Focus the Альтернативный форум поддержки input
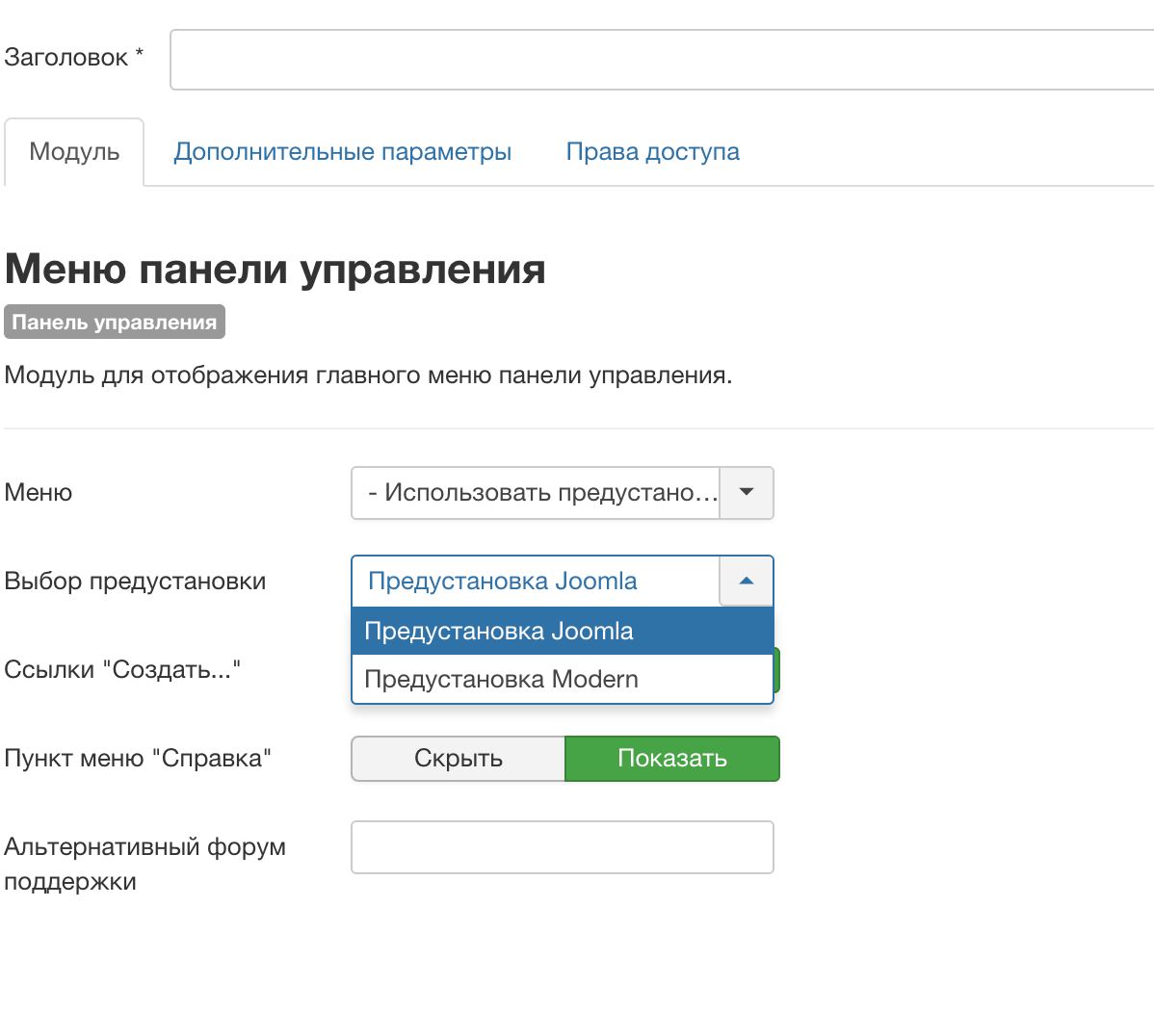 pyautogui.click(x=562, y=847)
